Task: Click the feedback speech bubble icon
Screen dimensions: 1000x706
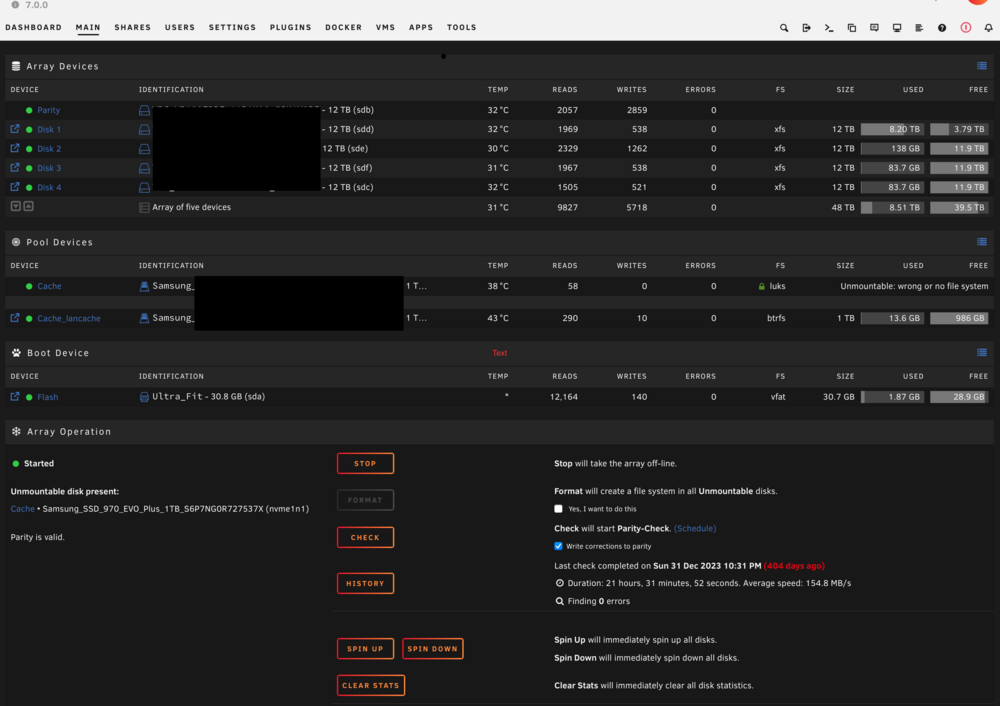Action: [x=874, y=27]
